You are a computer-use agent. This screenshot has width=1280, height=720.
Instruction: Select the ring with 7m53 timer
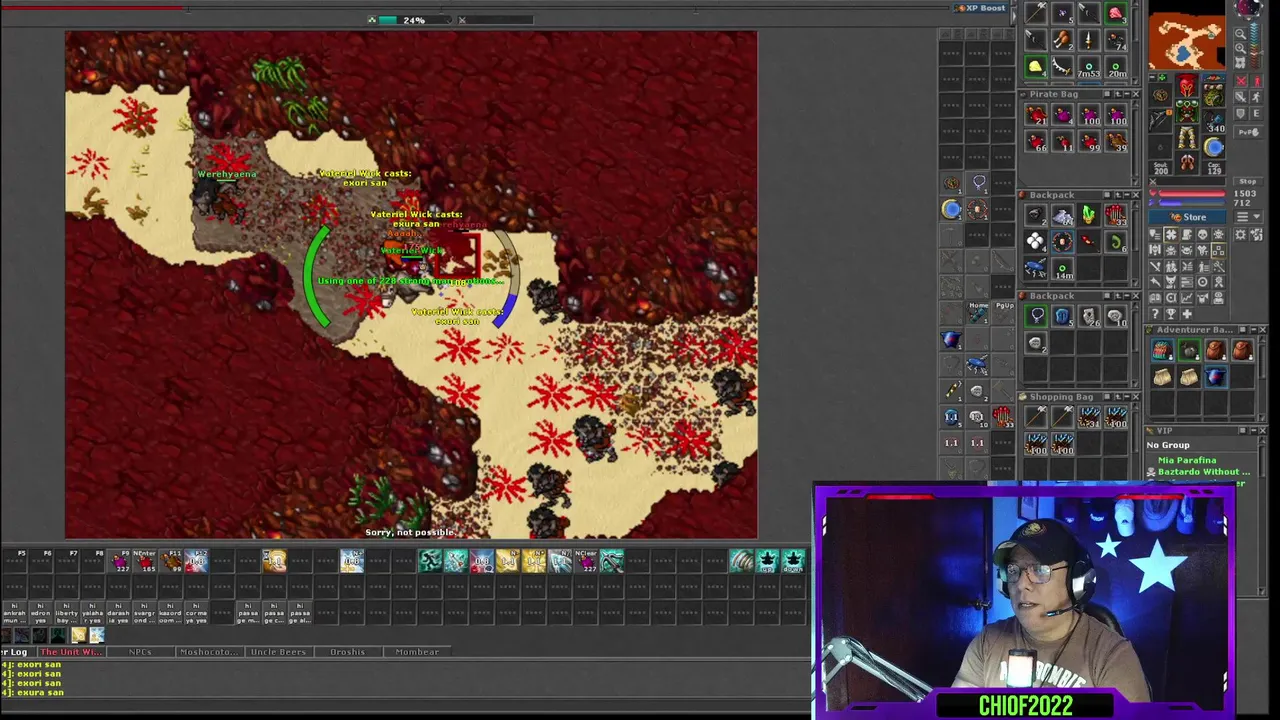(x=1089, y=67)
